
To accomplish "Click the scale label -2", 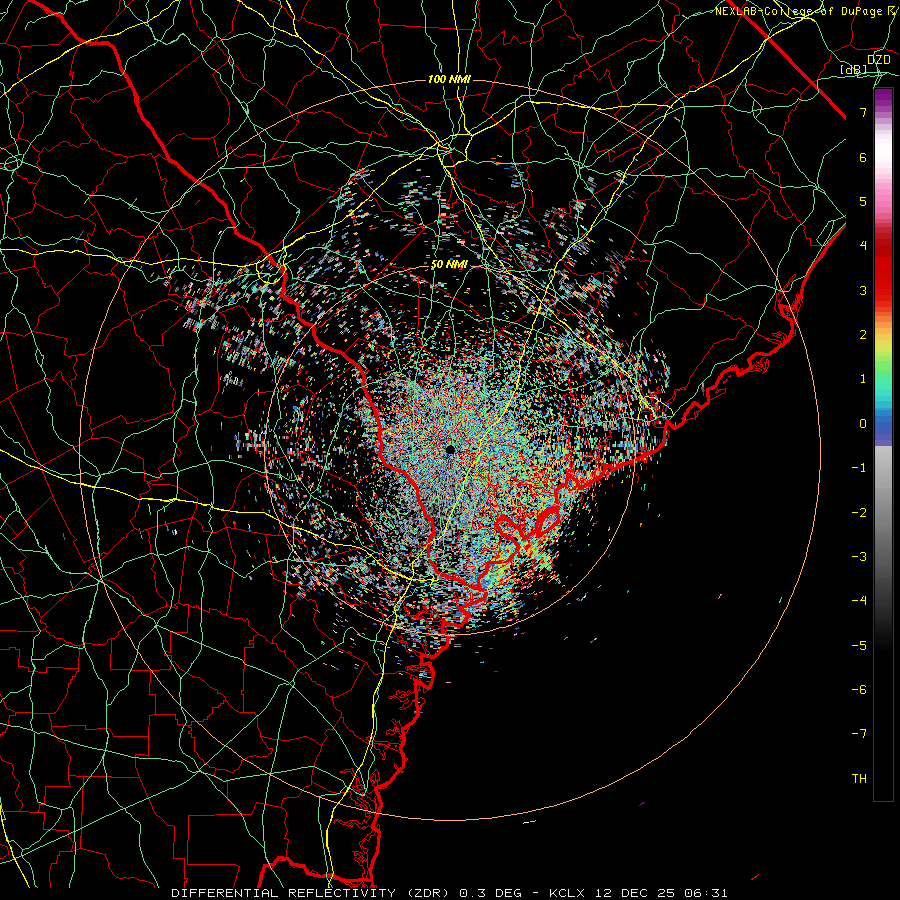I will point(859,513).
